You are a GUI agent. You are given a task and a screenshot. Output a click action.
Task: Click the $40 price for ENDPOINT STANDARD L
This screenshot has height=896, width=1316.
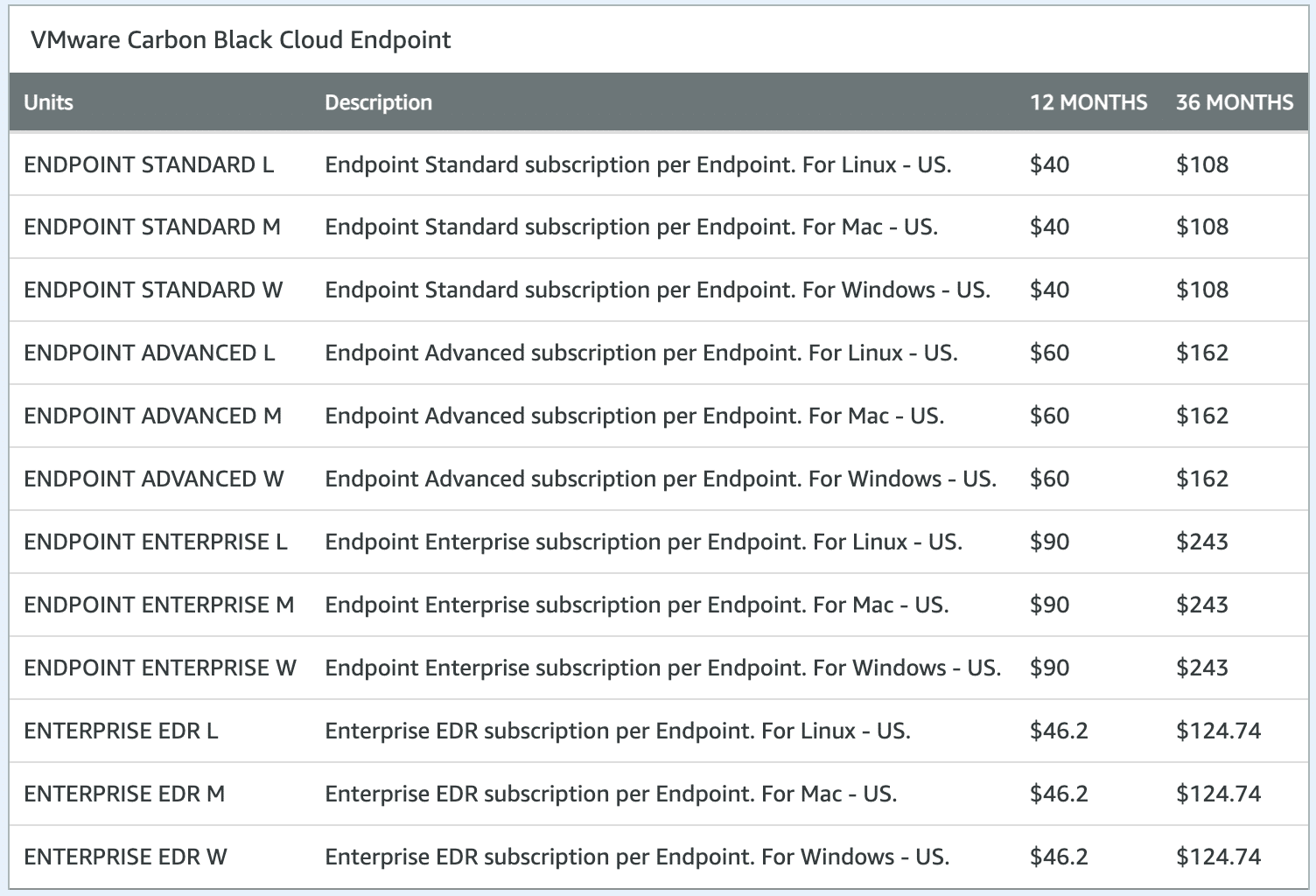(1049, 164)
